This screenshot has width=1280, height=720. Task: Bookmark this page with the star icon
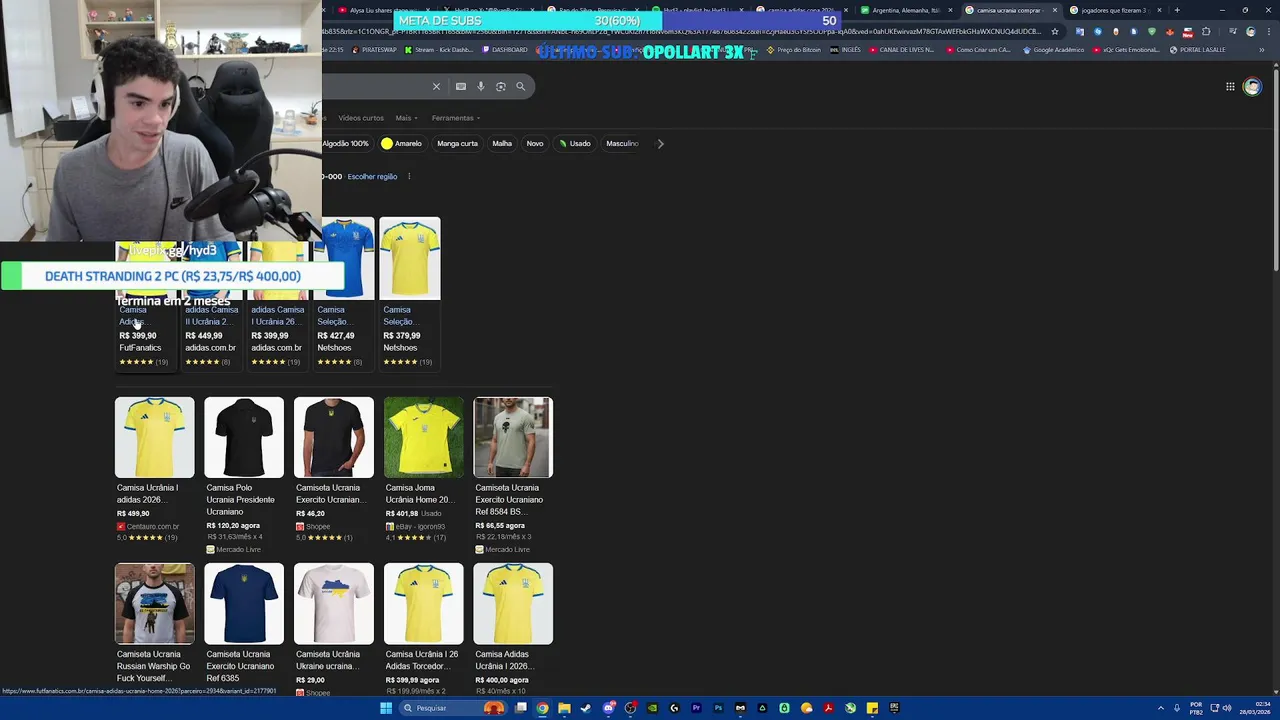coord(1054,31)
